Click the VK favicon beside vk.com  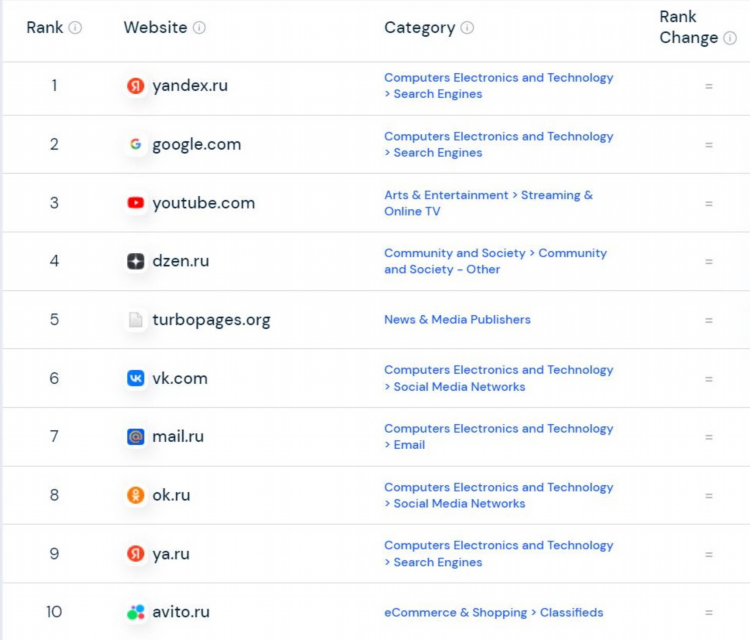[x=136, y=378]
